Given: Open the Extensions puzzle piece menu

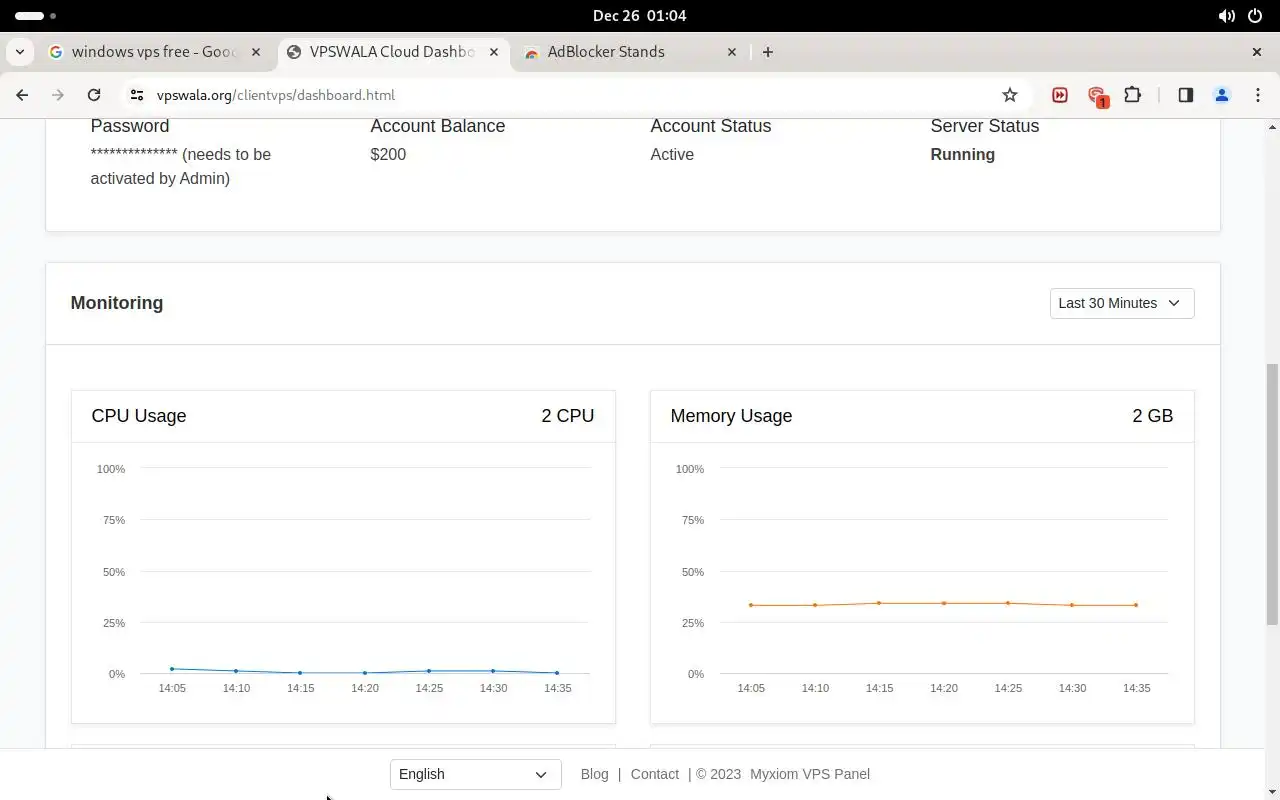Looking at the screenshot, I should coord(1133,95).
